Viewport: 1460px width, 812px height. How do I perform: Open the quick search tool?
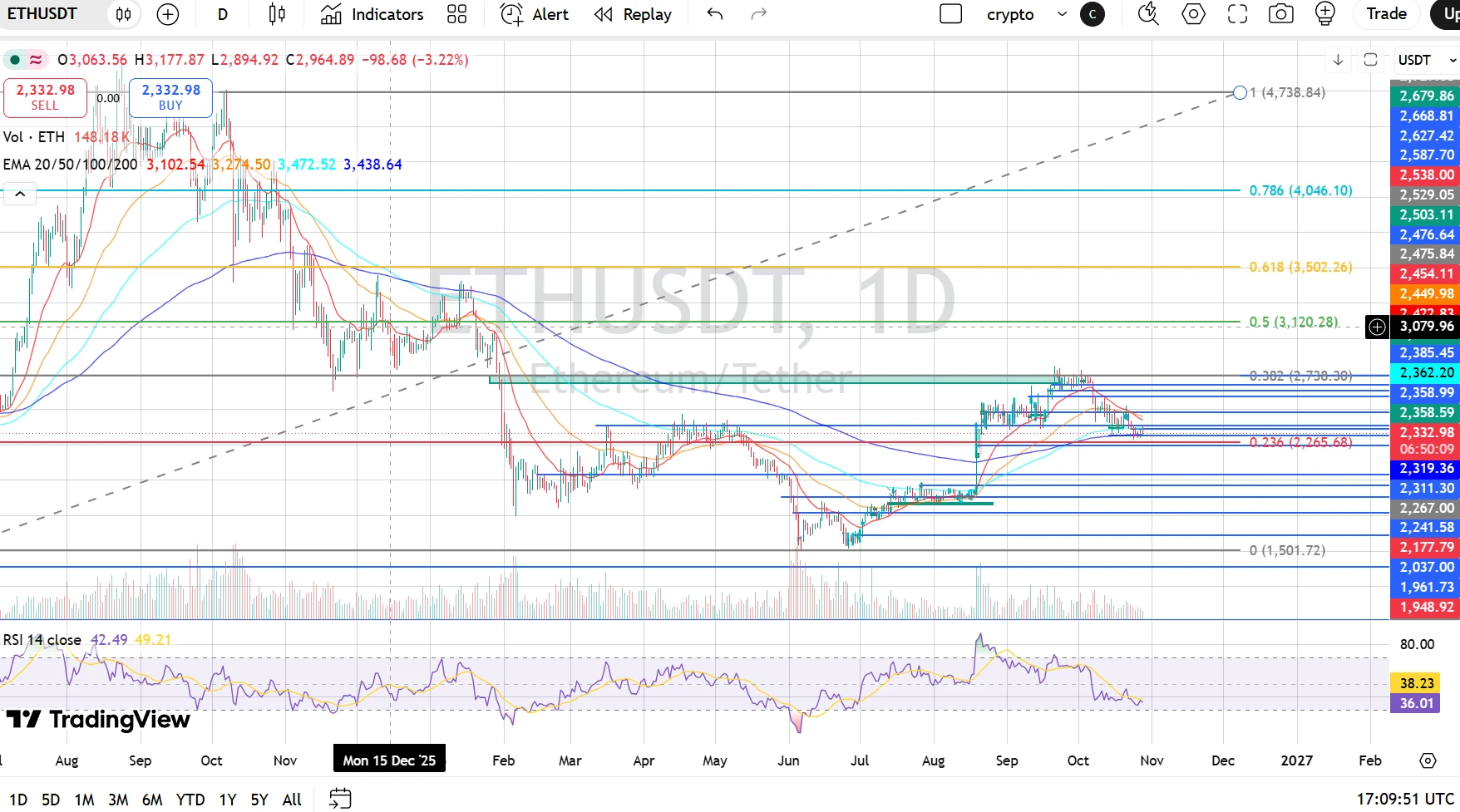(x=1148, y=14)
